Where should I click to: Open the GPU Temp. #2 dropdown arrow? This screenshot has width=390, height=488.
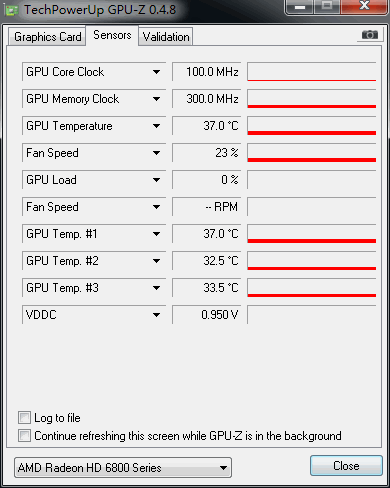[156, 261]
